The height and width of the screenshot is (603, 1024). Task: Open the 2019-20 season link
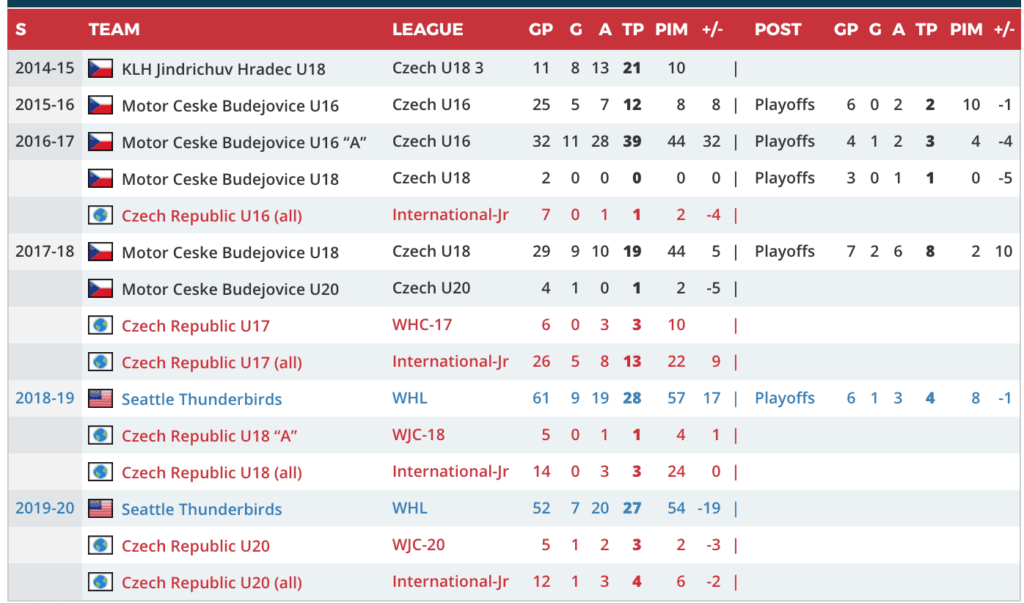(45, 508)
